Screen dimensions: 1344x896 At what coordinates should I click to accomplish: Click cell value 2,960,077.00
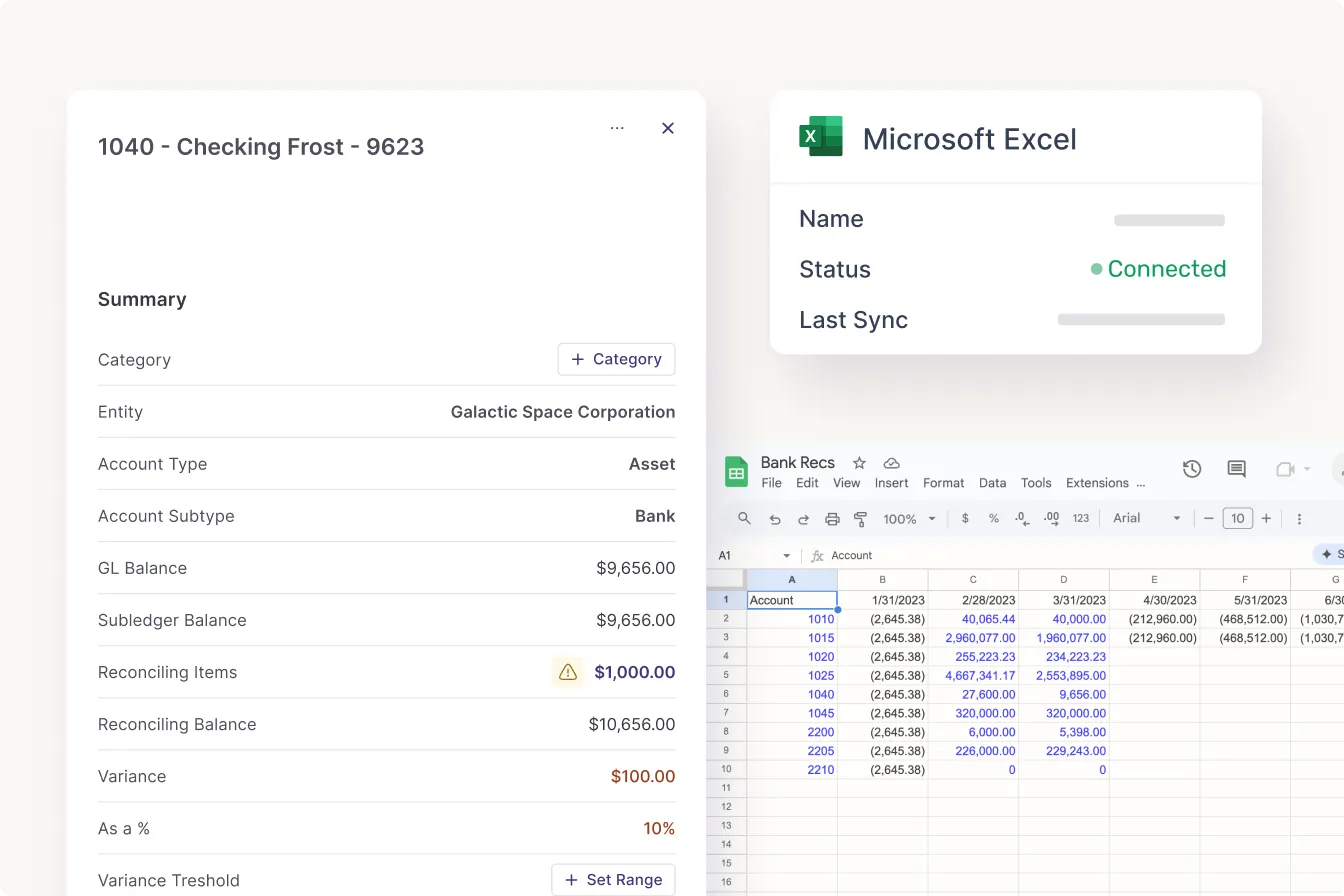click(974, 637)
